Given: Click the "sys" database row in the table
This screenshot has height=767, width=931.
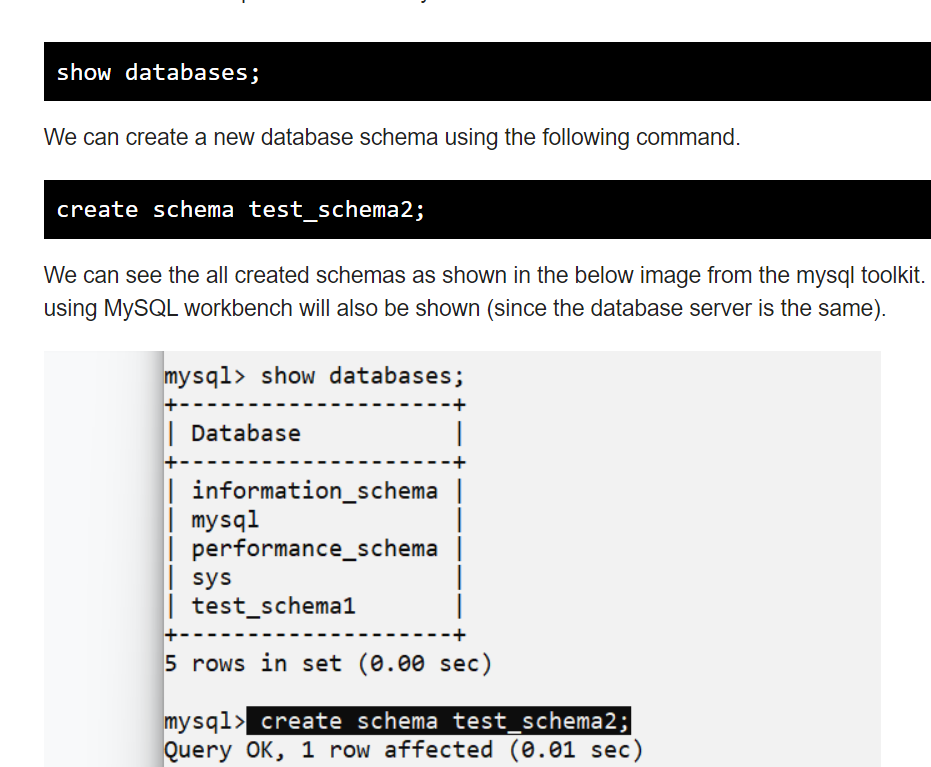Looking at the screenshot, I should pos(211,578).
